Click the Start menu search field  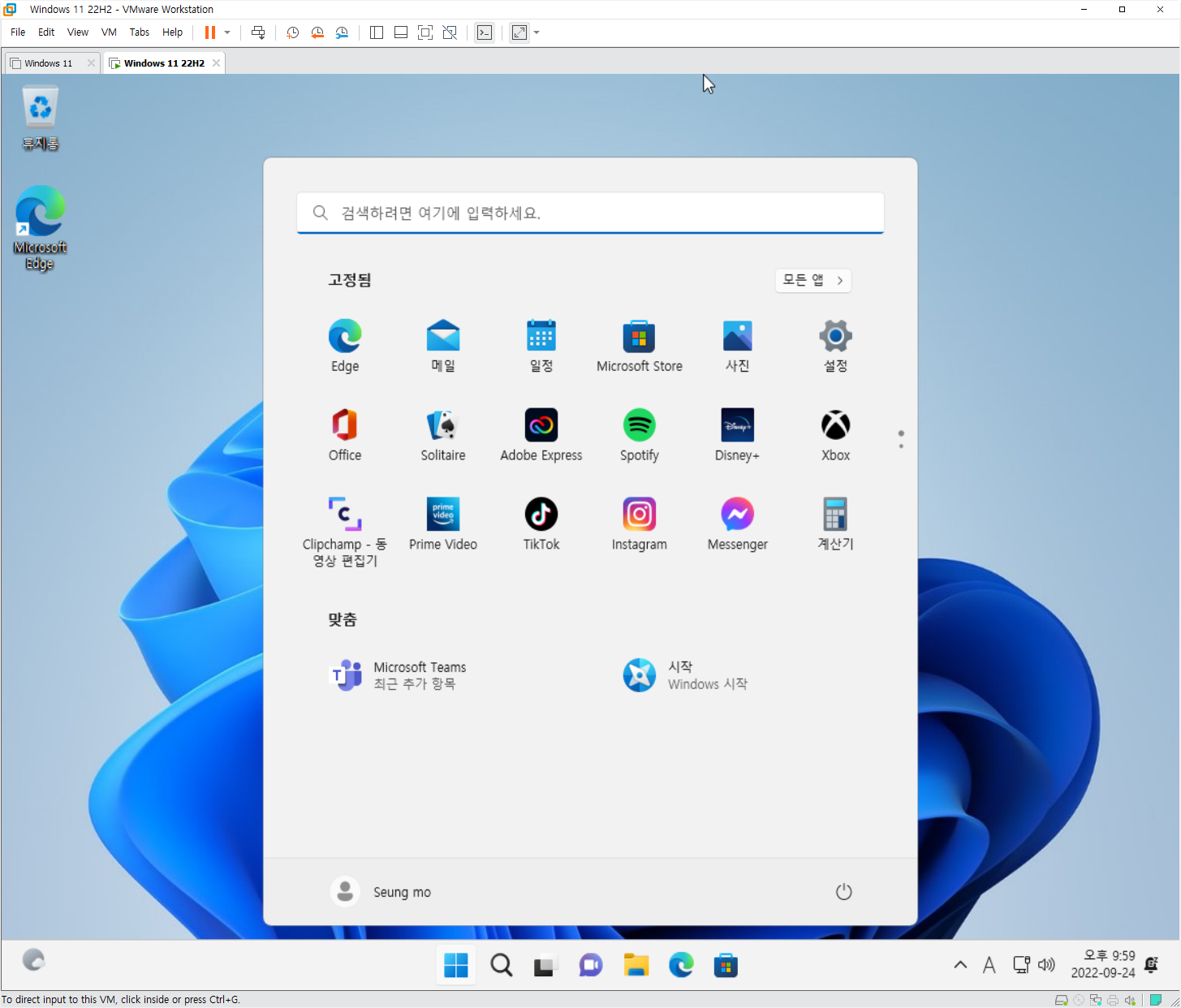[590, 213]
